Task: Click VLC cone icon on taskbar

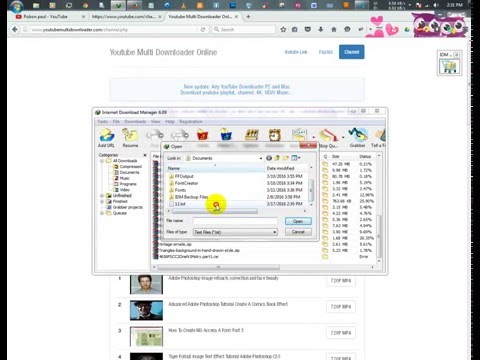Action: point(184,6)
